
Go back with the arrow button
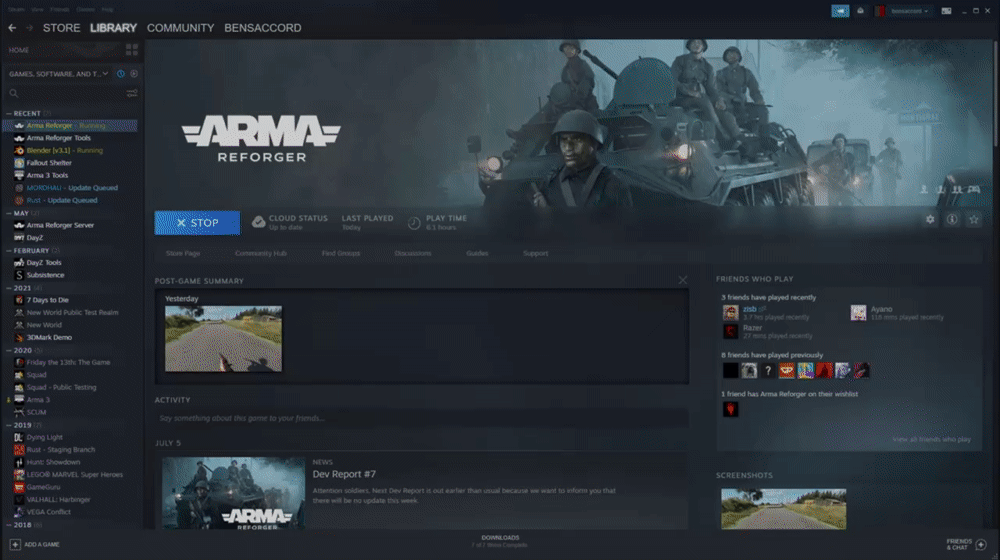click(x=12, y=28)
